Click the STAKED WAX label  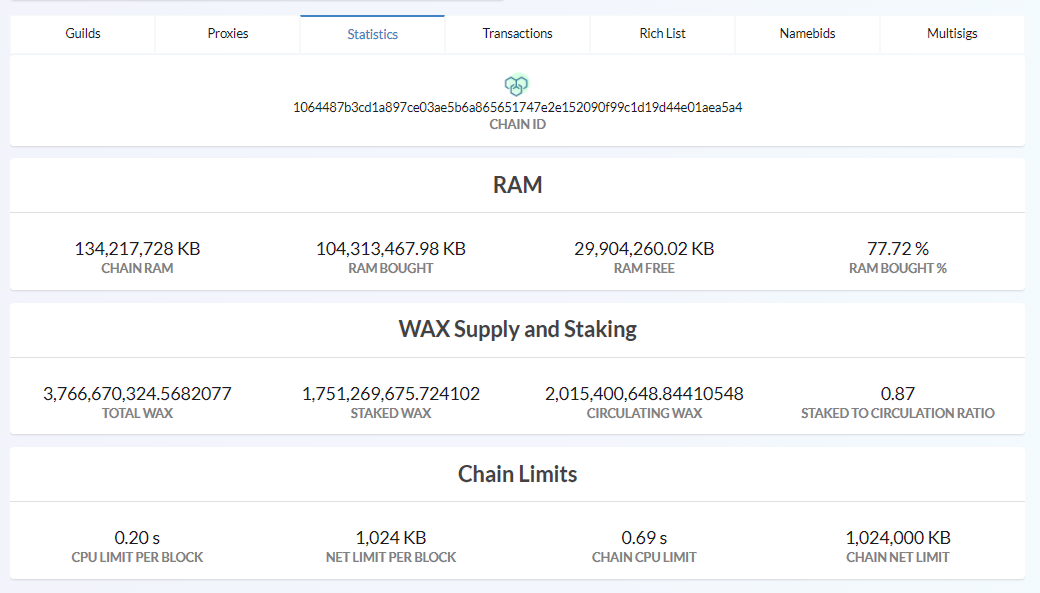(391, 413)
